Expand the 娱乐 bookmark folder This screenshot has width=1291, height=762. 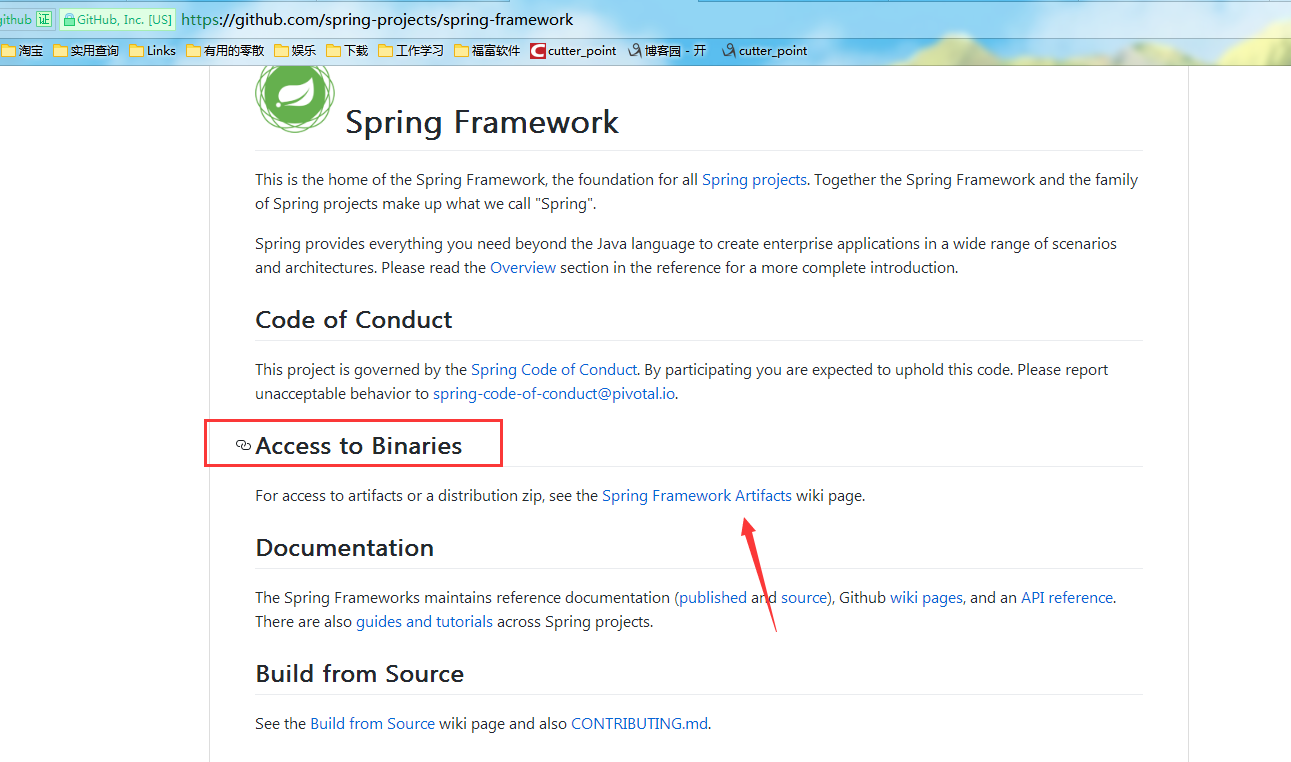[295, 51]
